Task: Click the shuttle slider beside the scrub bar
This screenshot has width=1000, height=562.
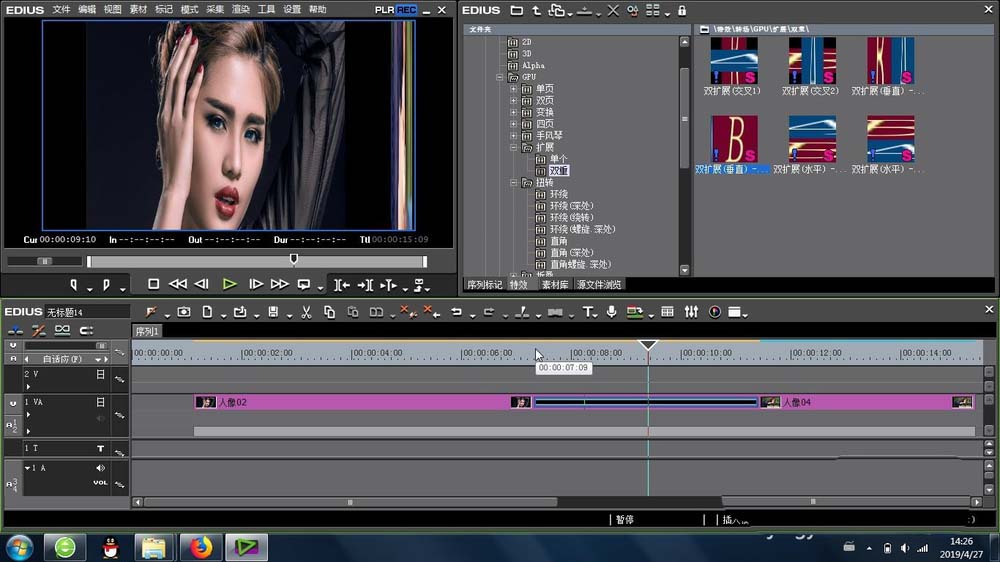Action: (45, 261)
